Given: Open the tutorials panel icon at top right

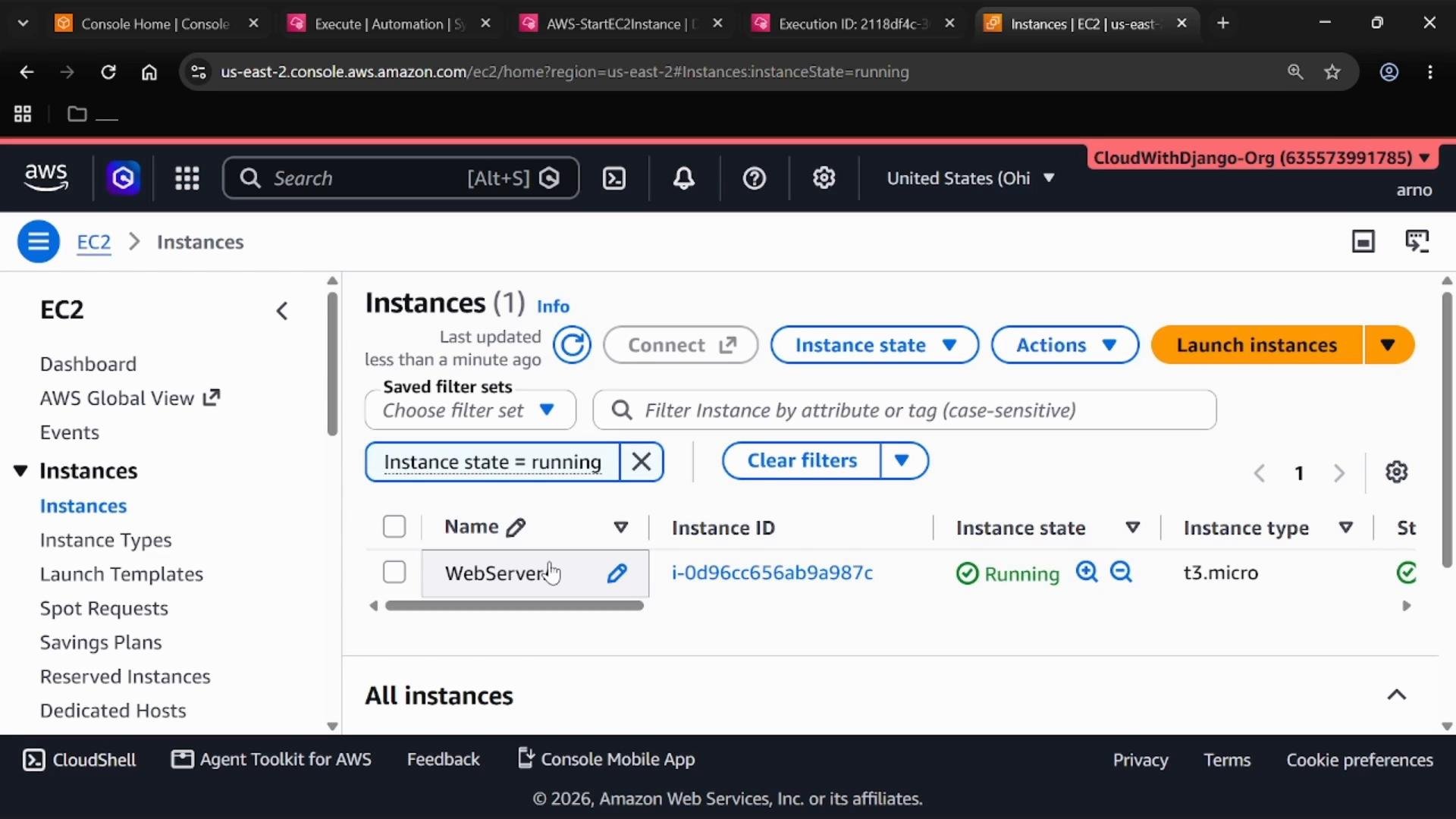Looking at the screenshot, I should pos(1417,242).
